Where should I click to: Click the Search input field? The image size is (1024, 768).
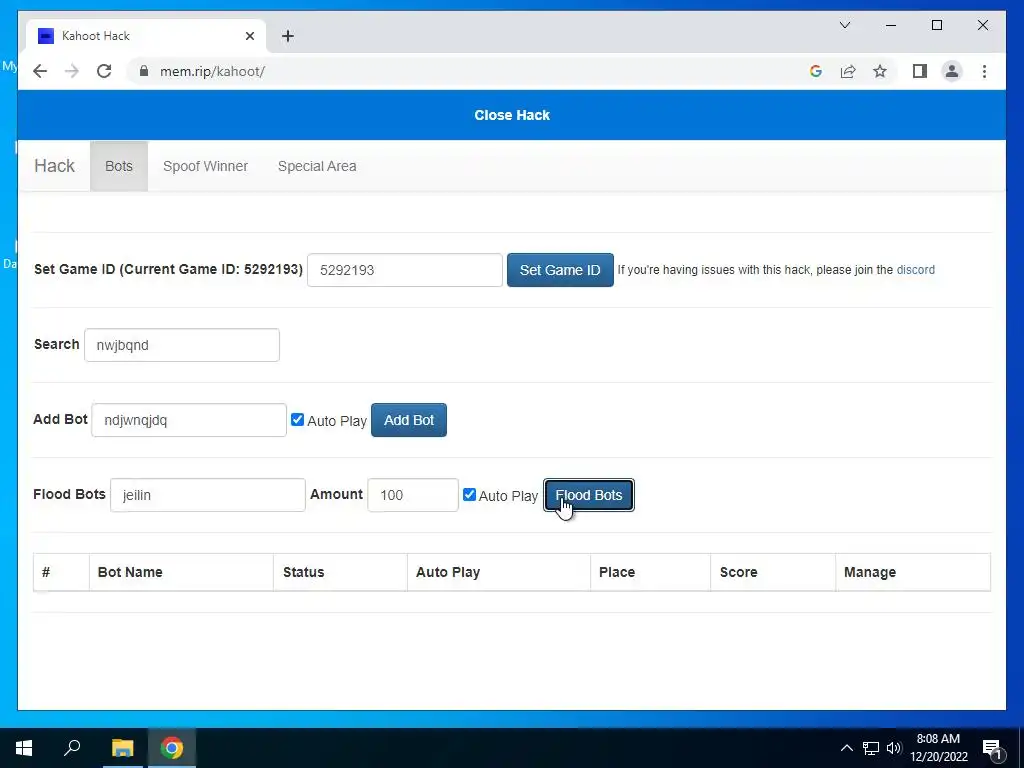click(x=182, y=345)
